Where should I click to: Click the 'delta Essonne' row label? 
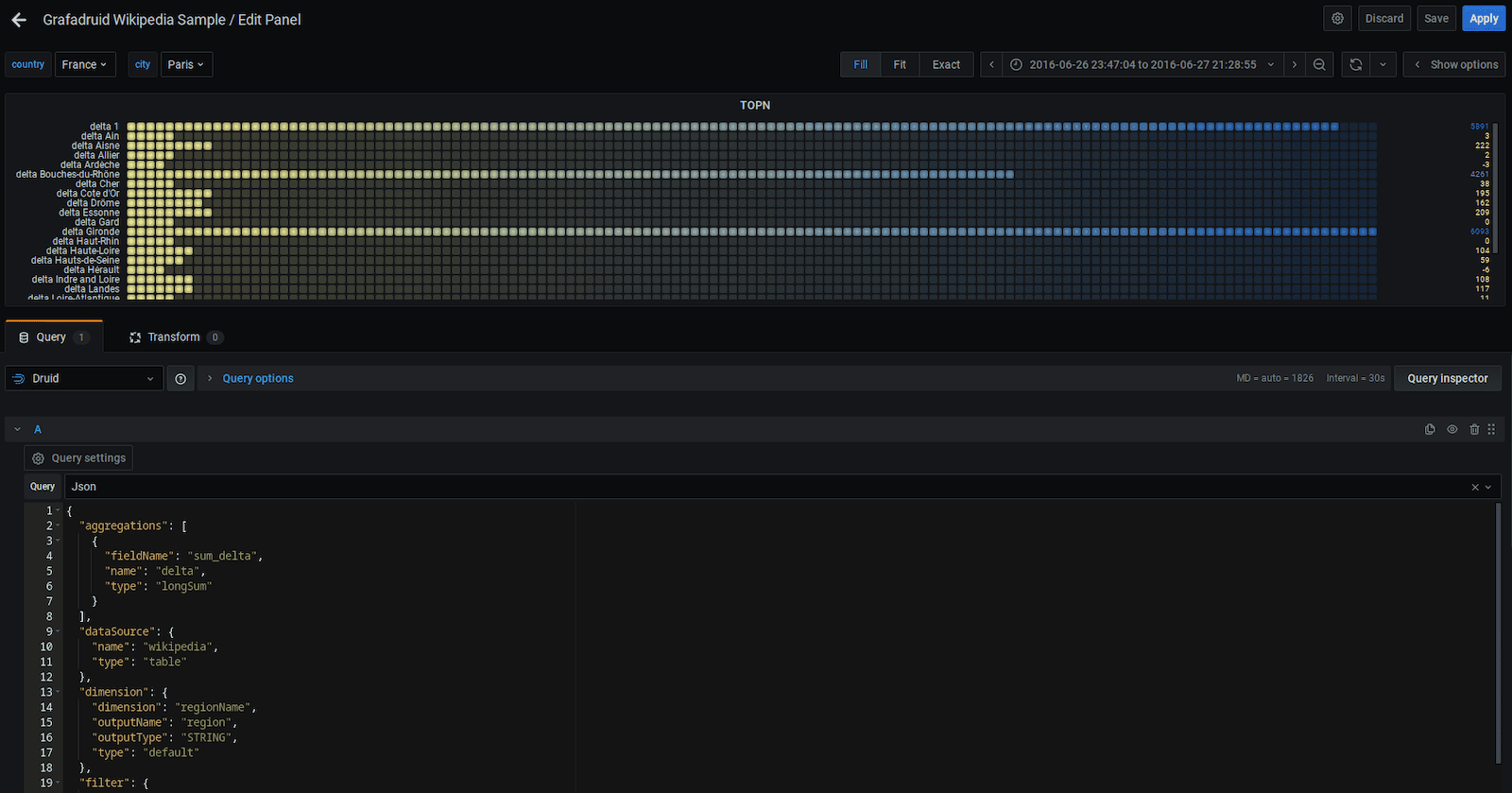click(89, 213)
